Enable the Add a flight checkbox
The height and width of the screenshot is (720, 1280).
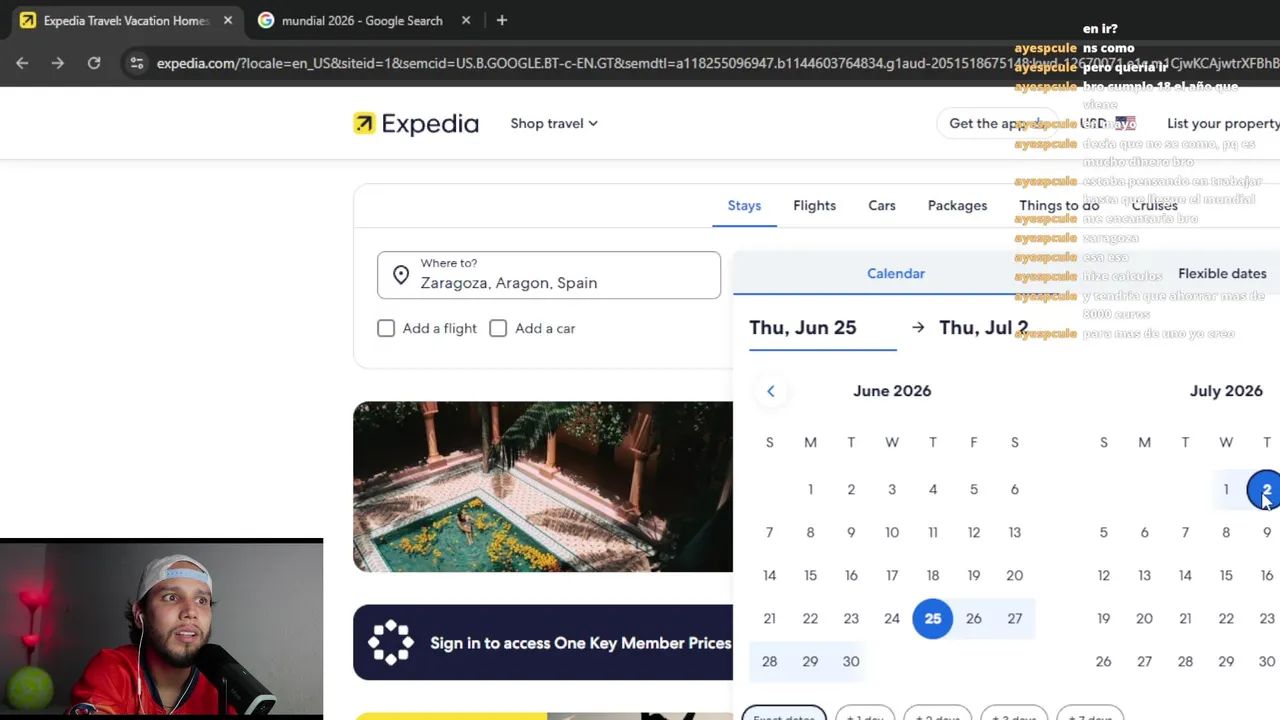386,328
